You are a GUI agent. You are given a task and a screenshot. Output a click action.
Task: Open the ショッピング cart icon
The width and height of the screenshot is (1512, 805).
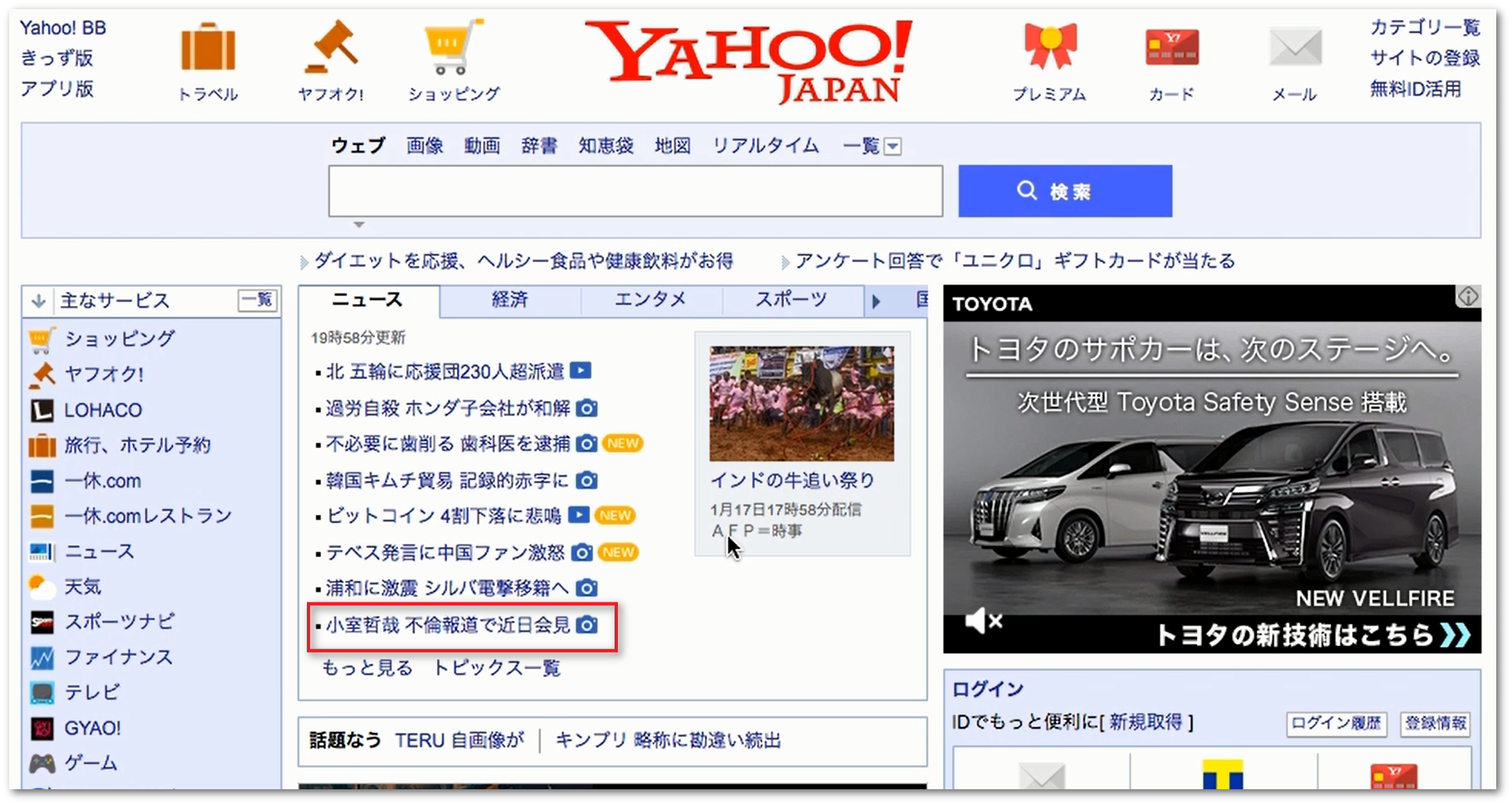(454, 47)
